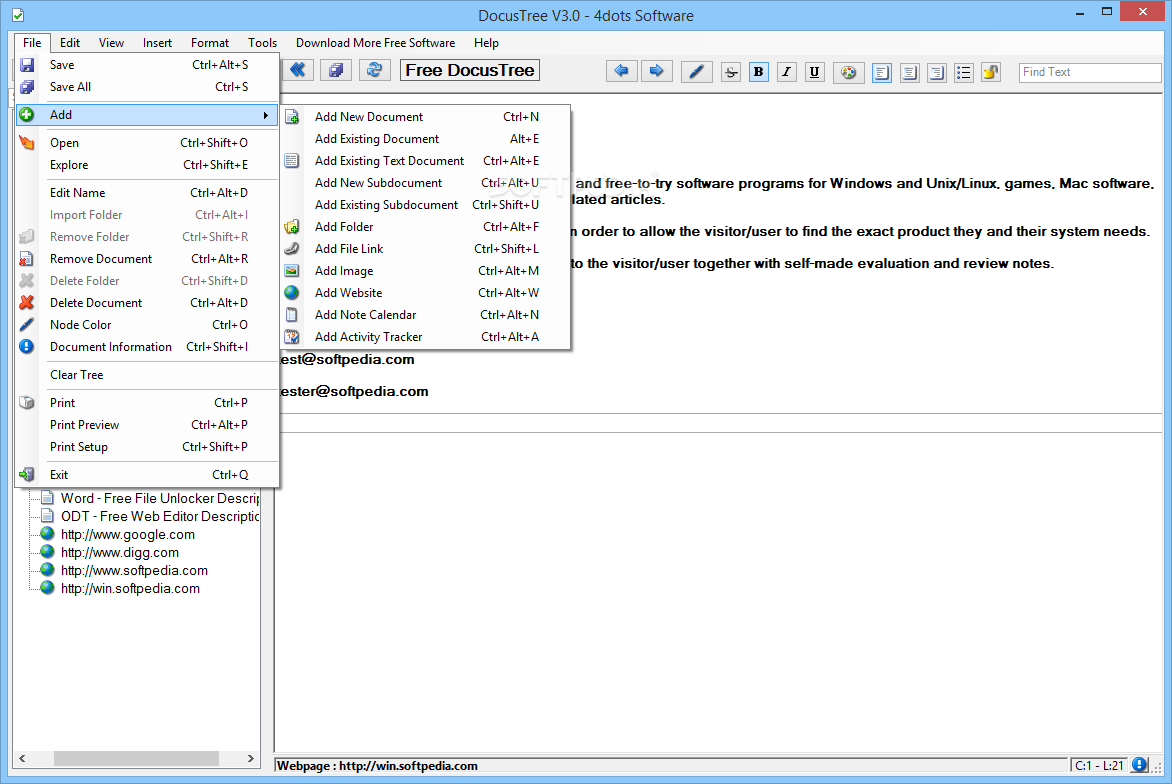Open the Insert menu
Image resolution: width=1172 pixels, height=784 pixels.
click(157, 43)
